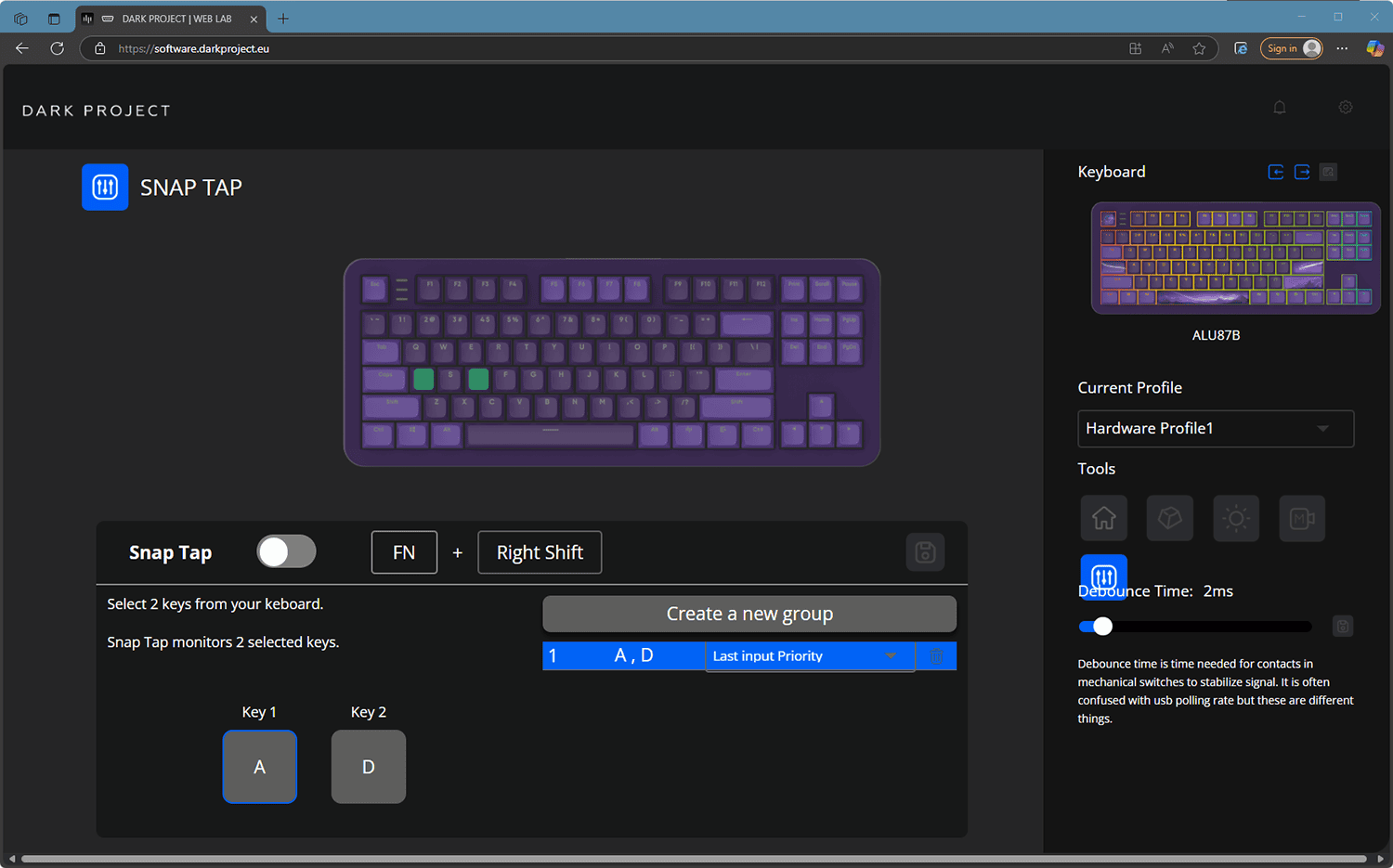Open the Last input Priority dropdown
This screenshot has height=868, width=1393.
tap(810, 656)
